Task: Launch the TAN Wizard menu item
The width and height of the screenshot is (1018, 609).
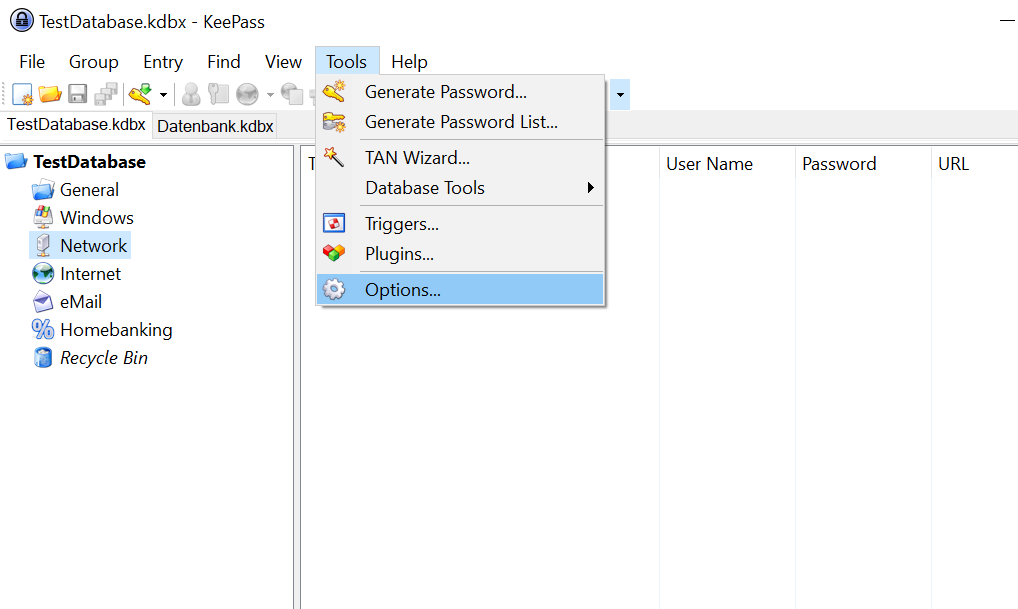Action: 460,158
